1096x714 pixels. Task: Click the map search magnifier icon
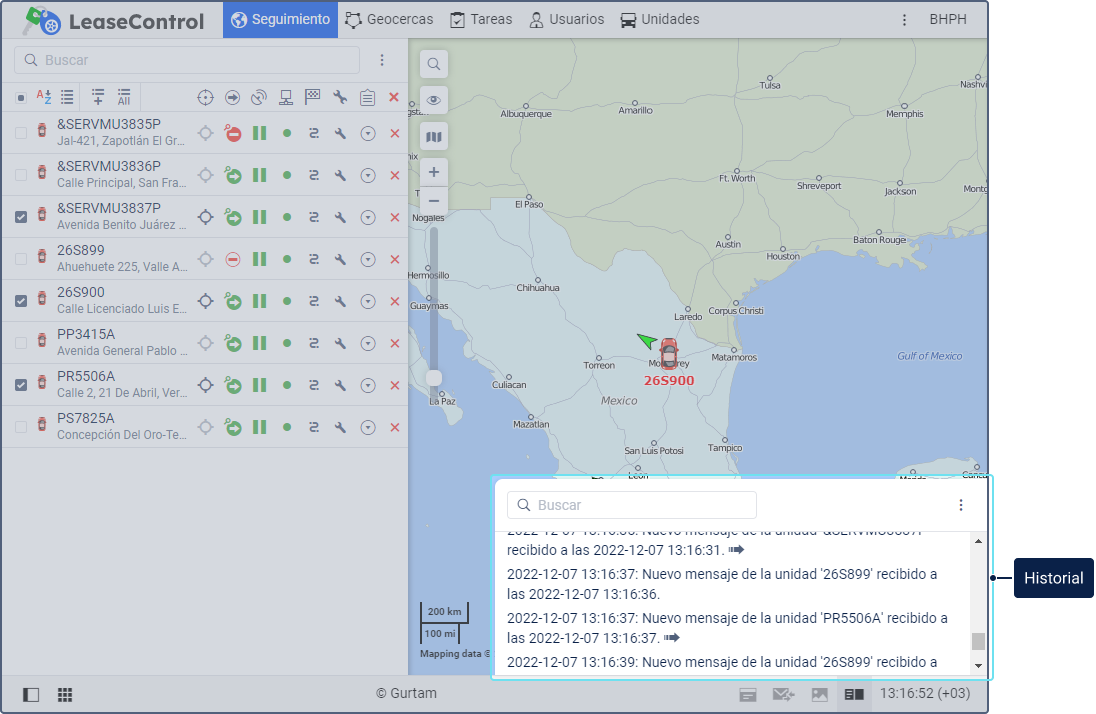coord(434,64)
